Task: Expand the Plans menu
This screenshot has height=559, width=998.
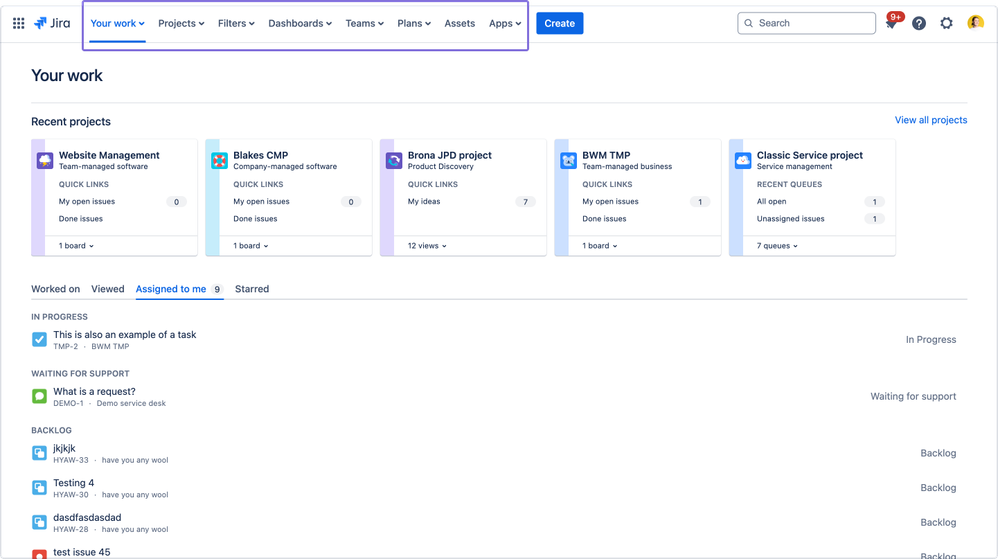Action: 414,24
